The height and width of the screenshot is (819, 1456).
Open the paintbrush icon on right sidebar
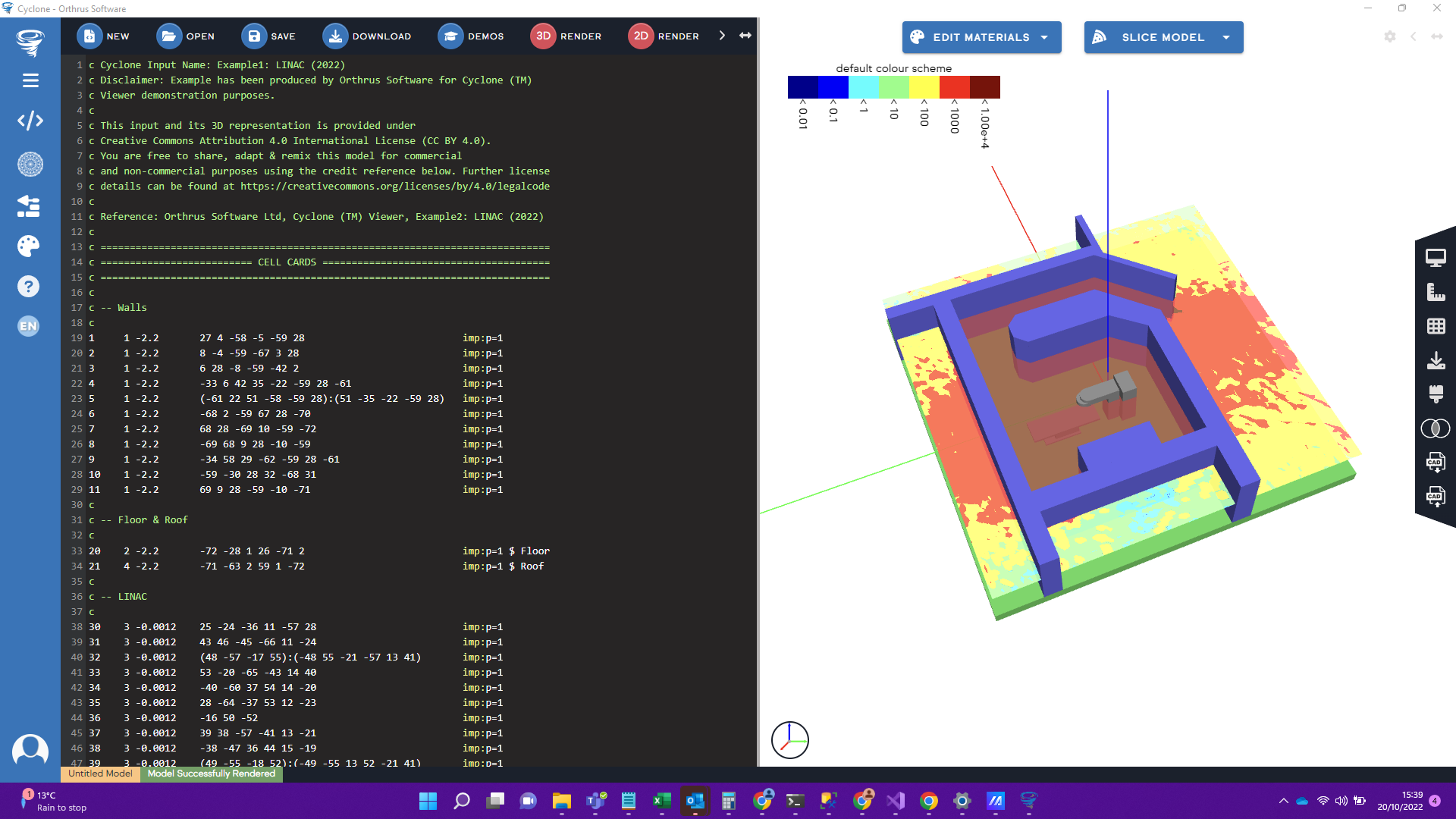[x=1436, y=394]
